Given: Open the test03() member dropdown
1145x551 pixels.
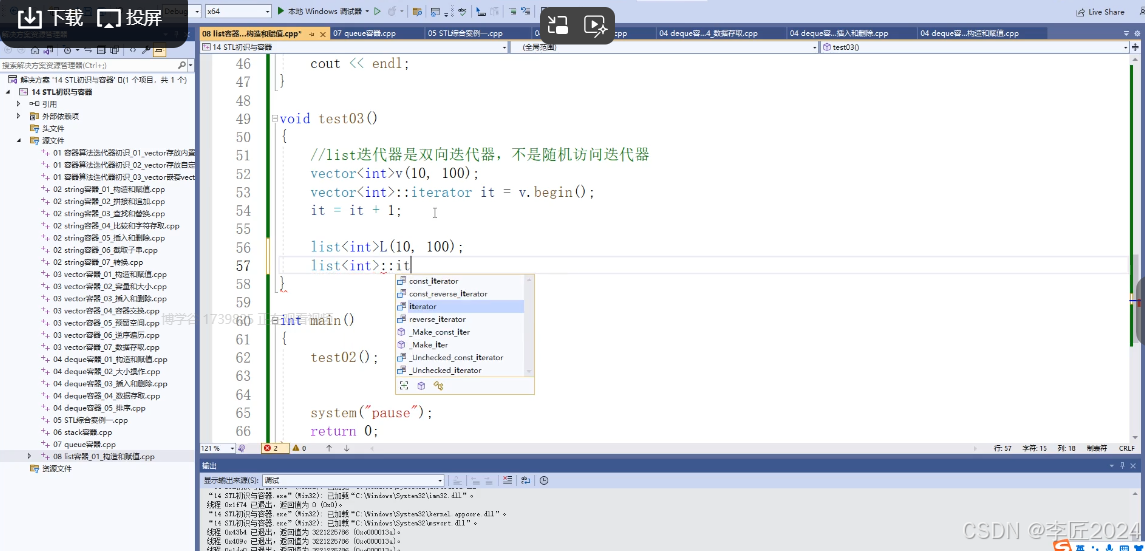Looking at the screenshot, I should click(975, 47).
